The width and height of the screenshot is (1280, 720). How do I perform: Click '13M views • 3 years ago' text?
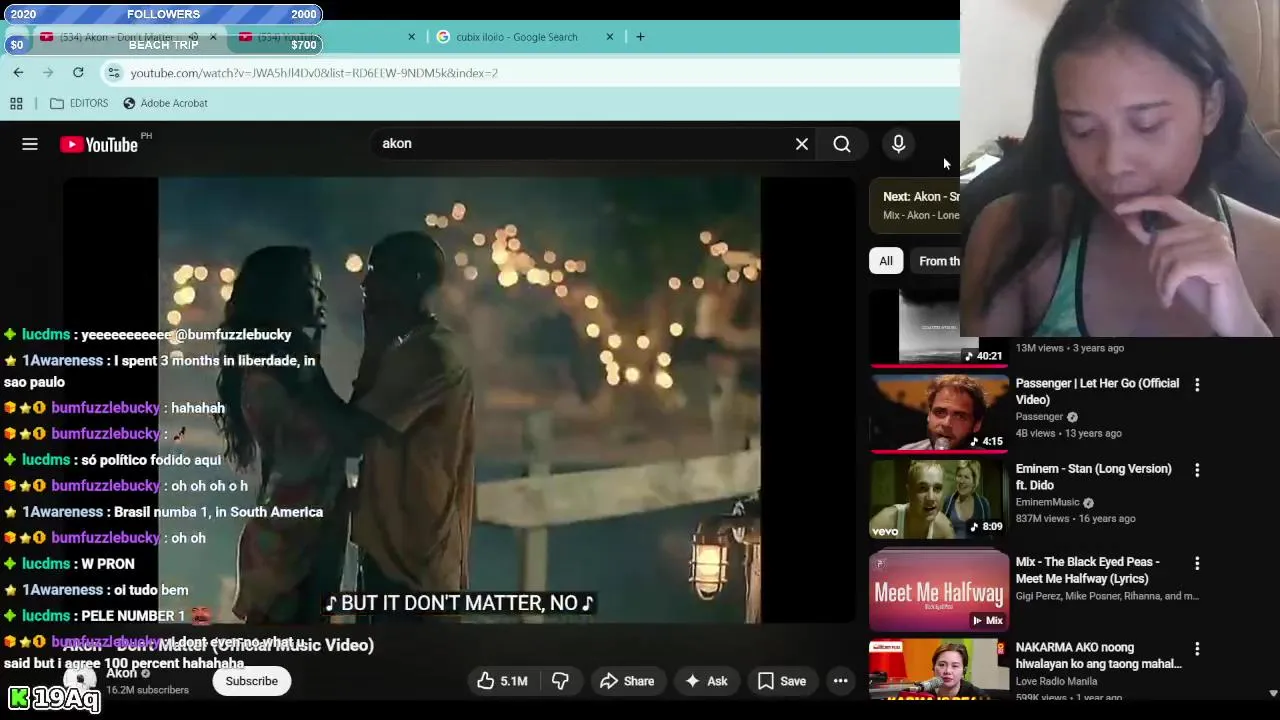(1070, 348)
